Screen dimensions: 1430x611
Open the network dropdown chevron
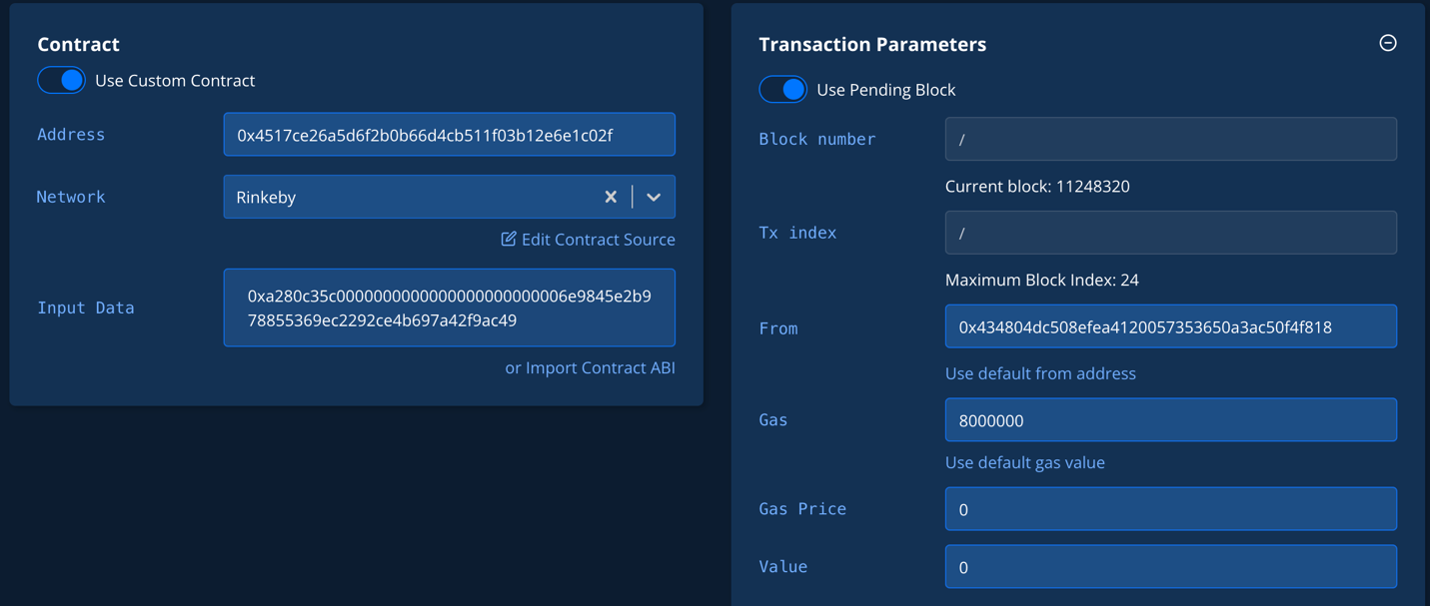654,197
